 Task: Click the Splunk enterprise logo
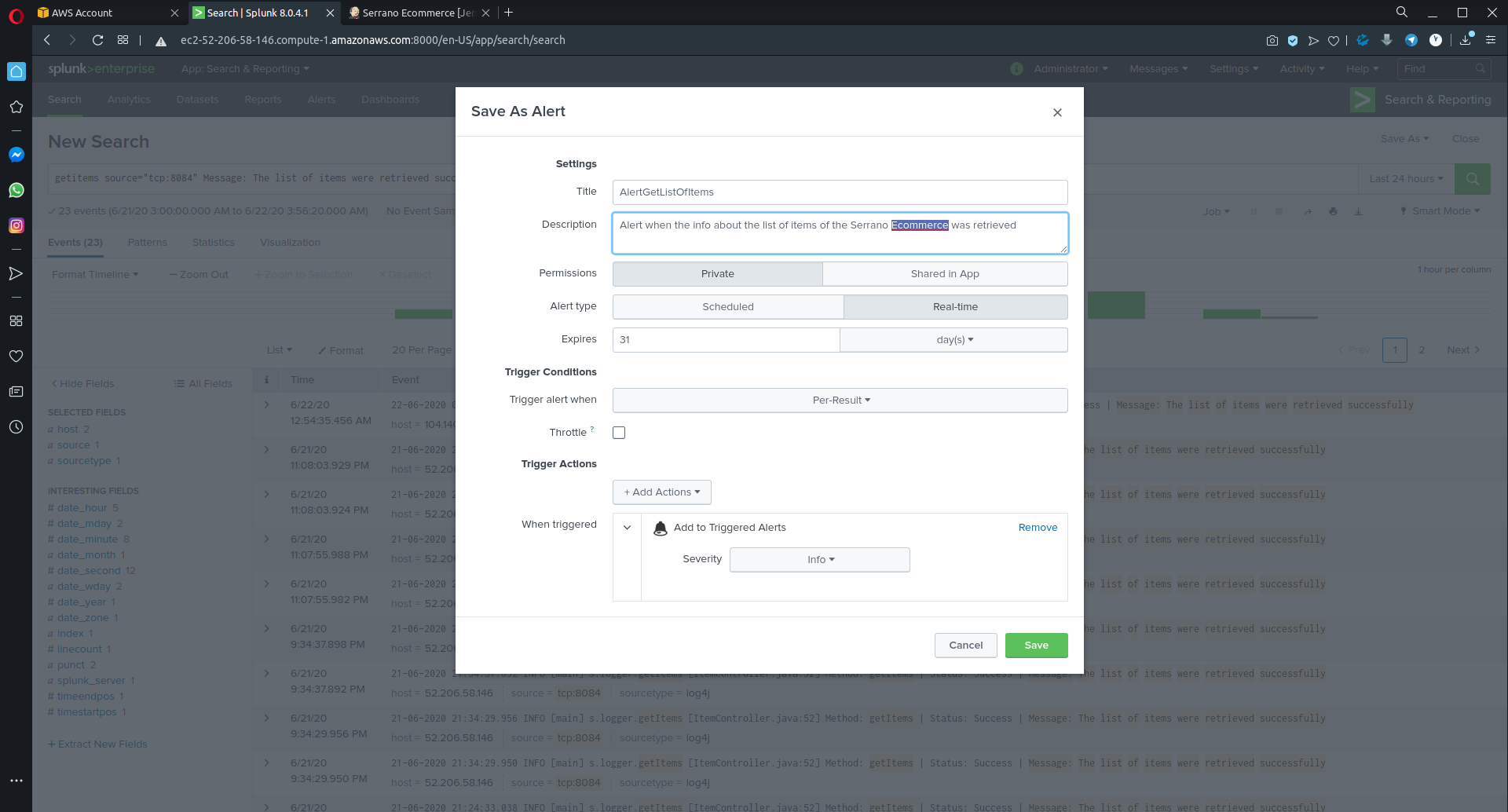101,69
